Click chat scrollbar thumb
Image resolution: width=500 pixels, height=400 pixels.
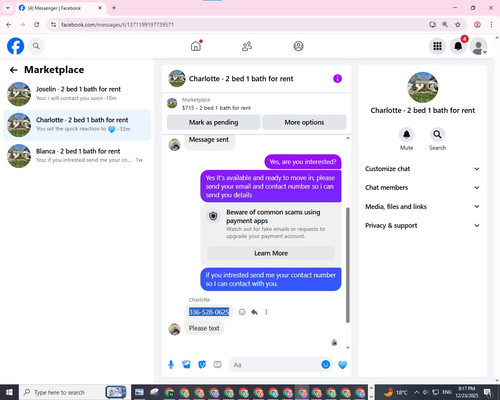coord(348,265)
